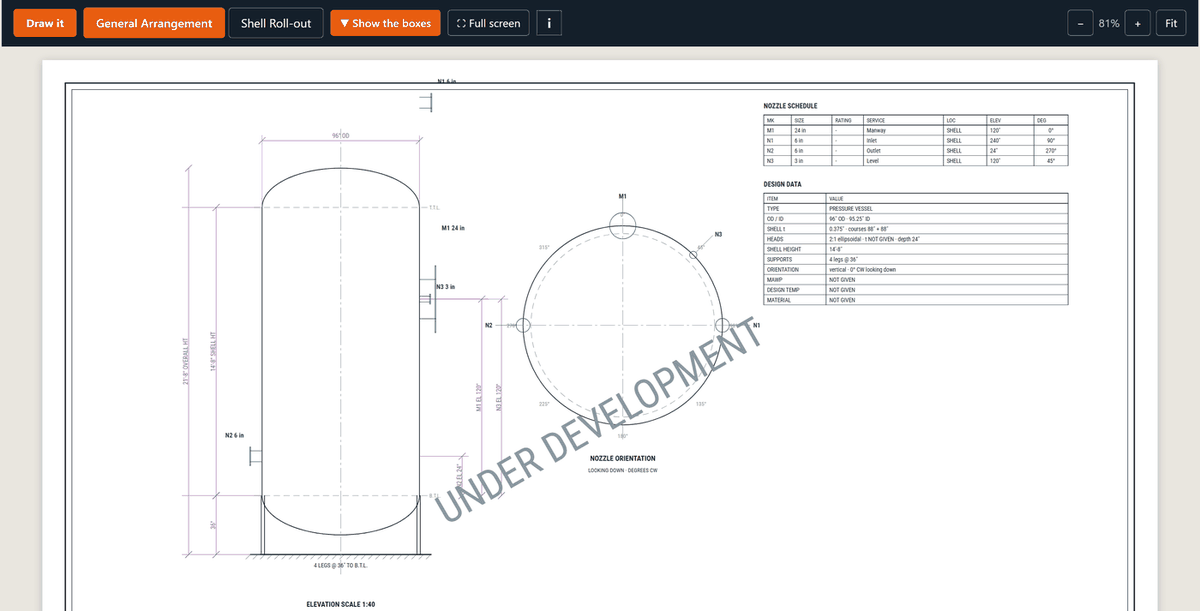Click the 'N3 3 in' elevation label
This screenshot has height=611, width=1200.
(447, 287)
